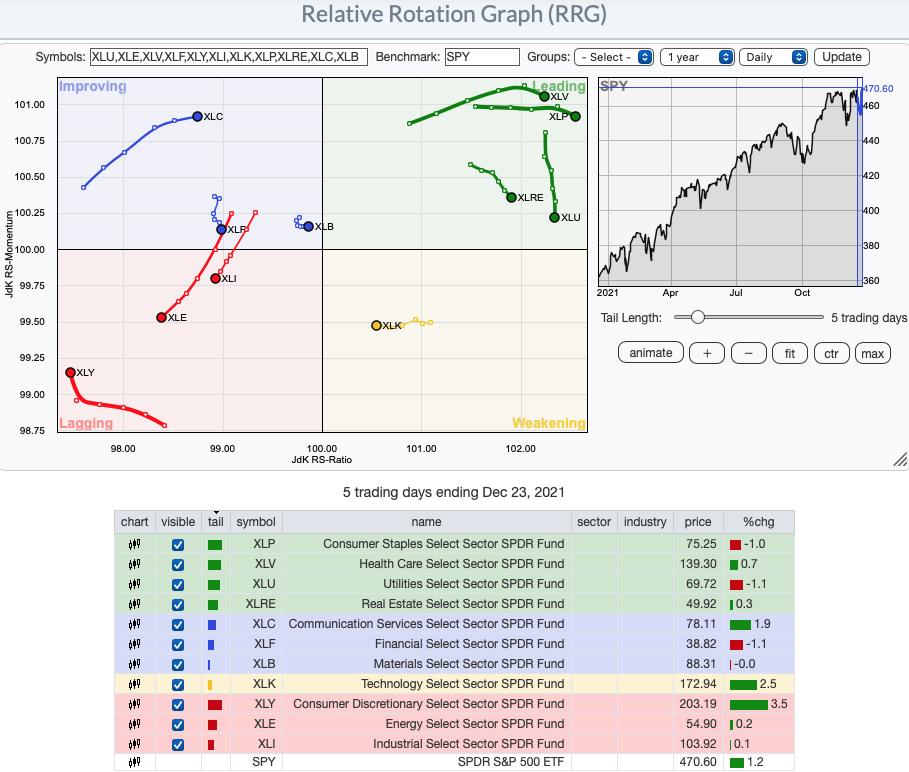909x772 pixels.
Task: Toggle visible checkbox for XLE
Action: click(x=178, y=724)
